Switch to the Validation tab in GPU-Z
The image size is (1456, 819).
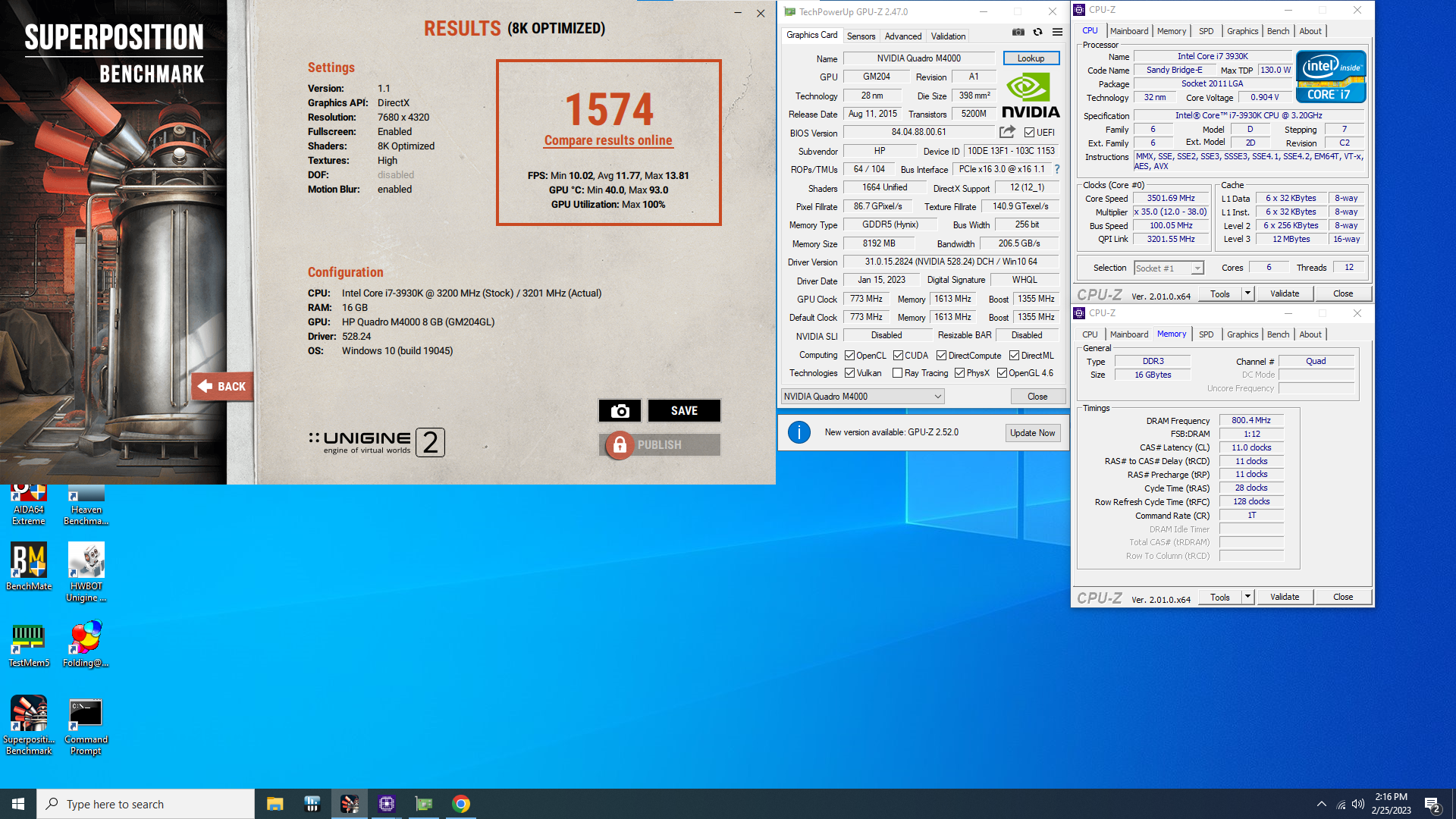948,36
